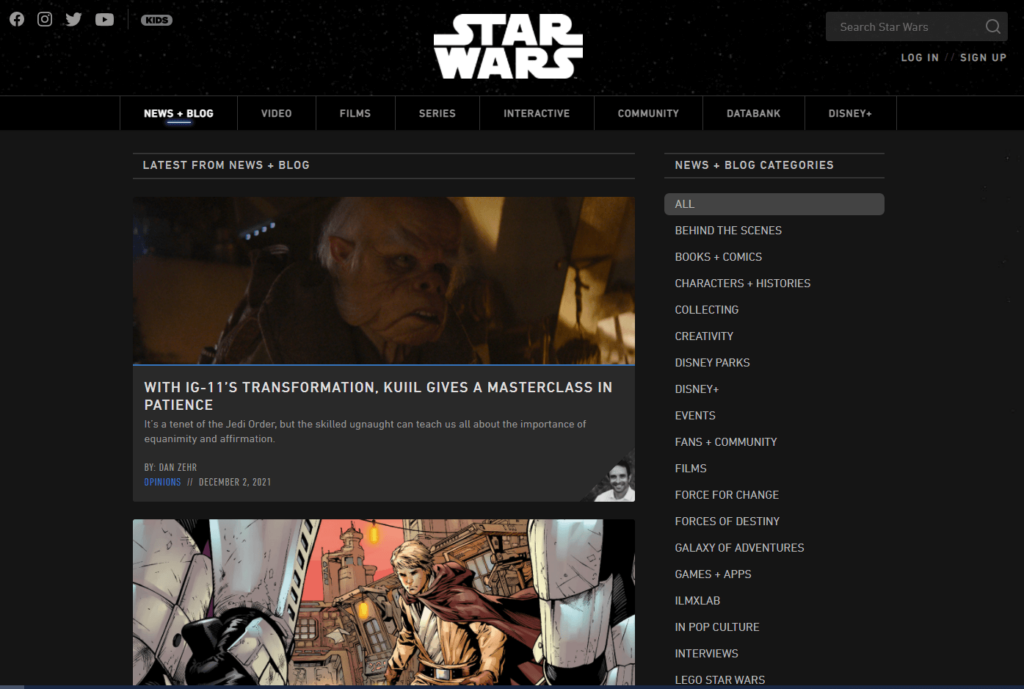Select the Creativity category
The image size is (1024, 689).
point(703,336)
